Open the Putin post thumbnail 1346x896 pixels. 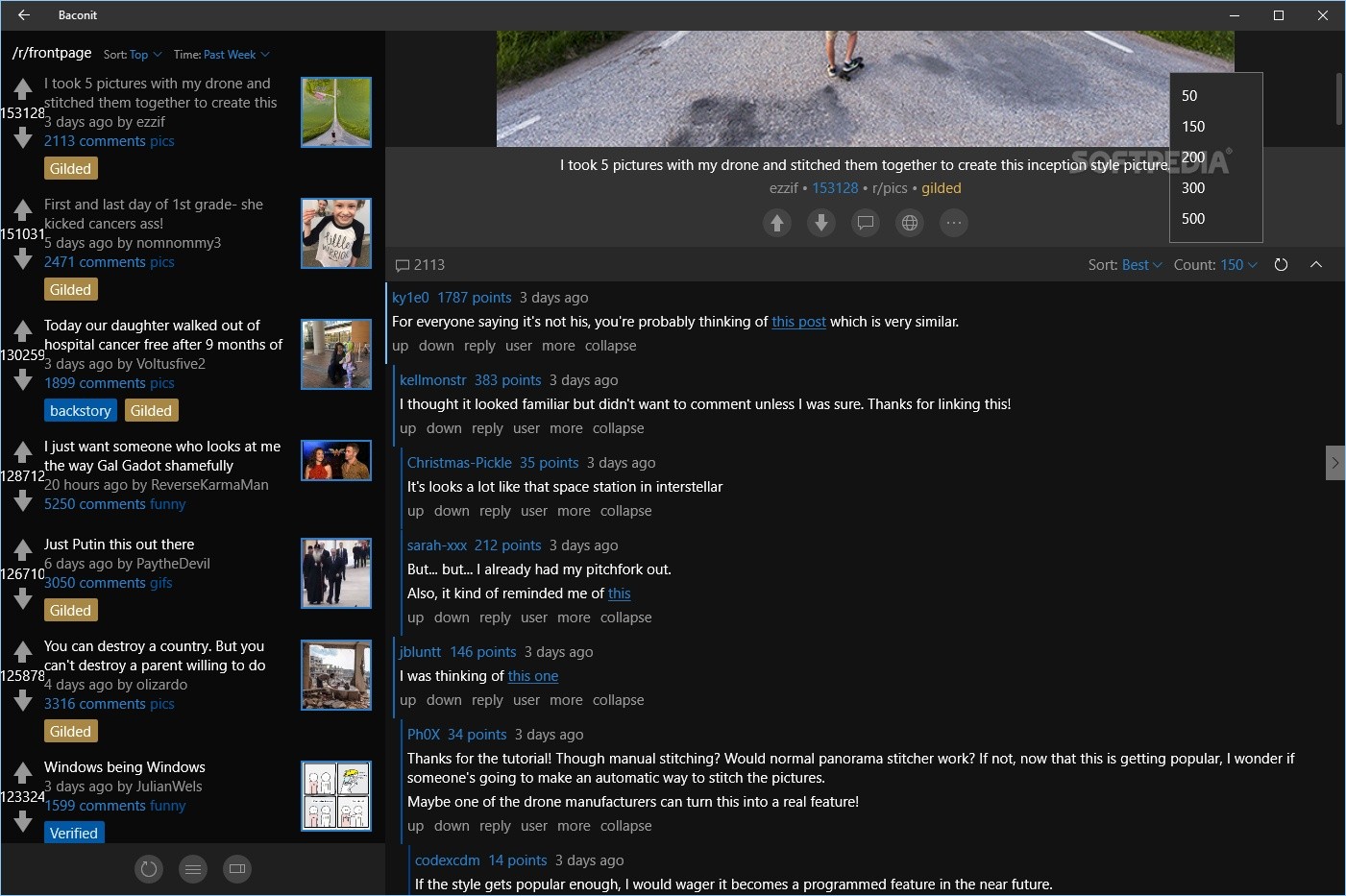tap(336, 573)
